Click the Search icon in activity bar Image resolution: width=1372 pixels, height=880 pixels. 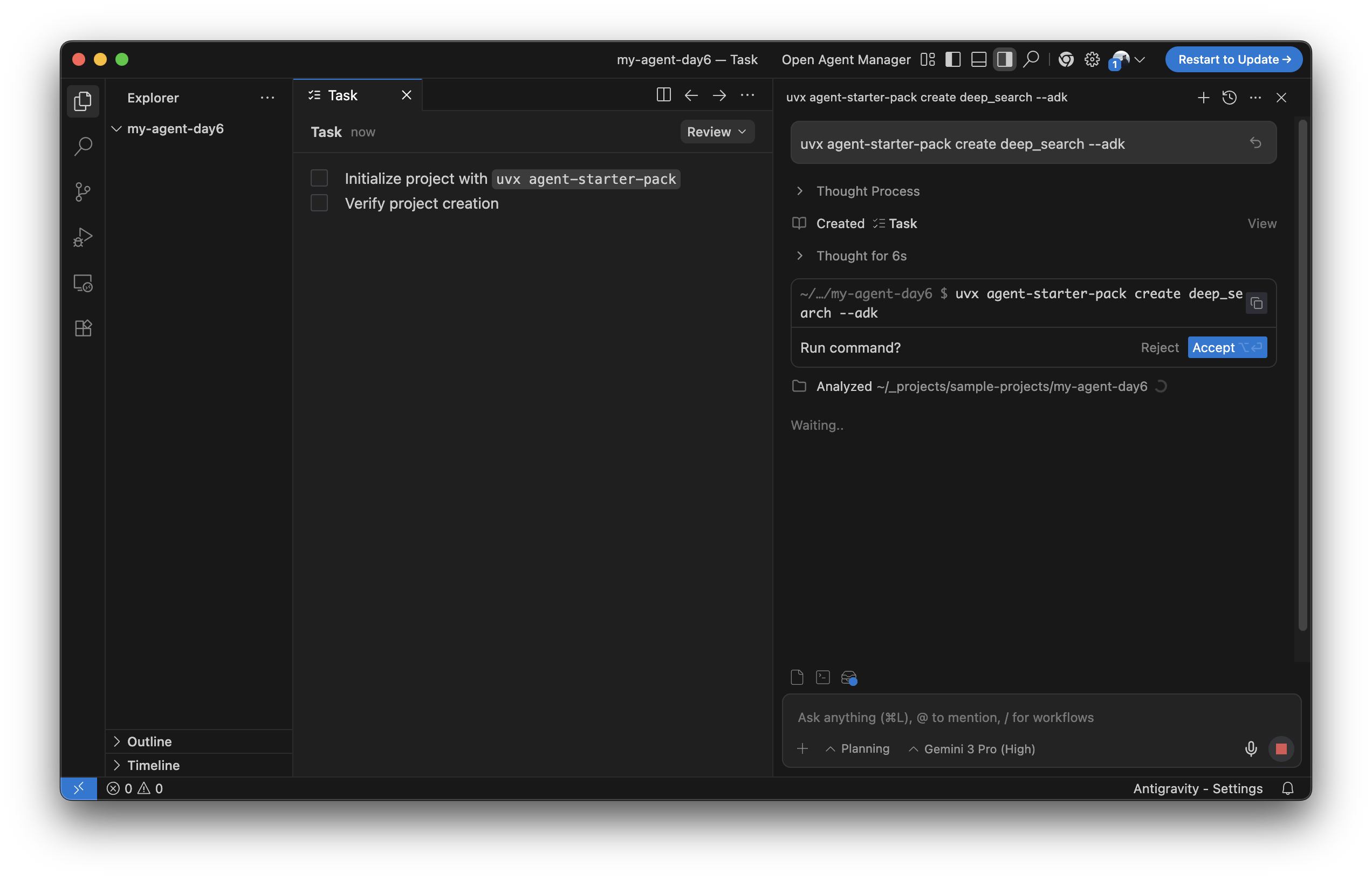[83, 147]
